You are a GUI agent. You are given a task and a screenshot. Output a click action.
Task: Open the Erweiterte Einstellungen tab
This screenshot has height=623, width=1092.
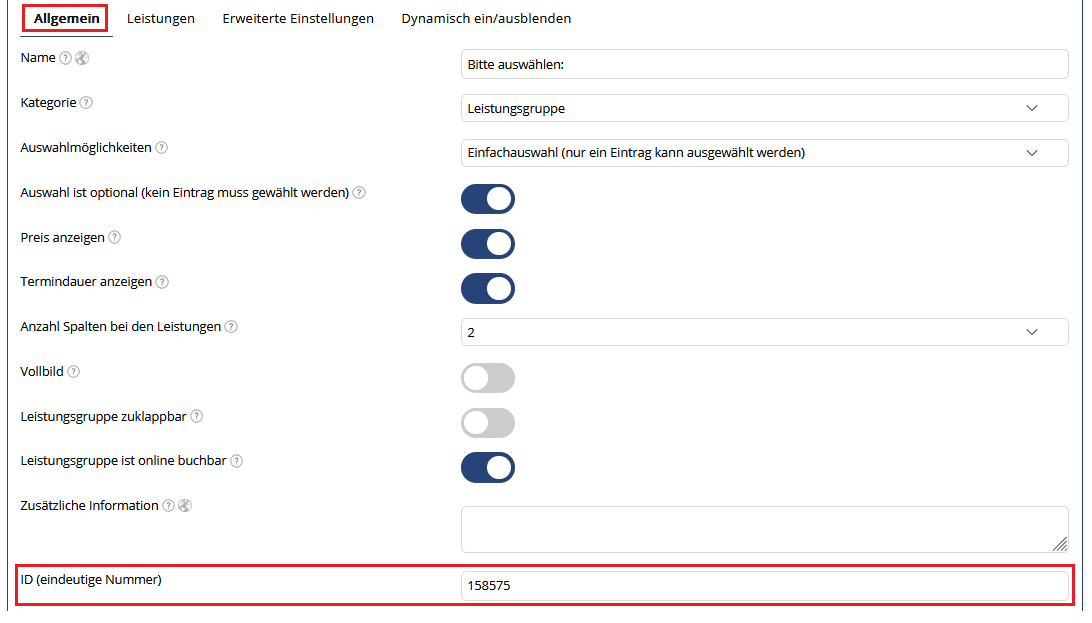(298, 19)
